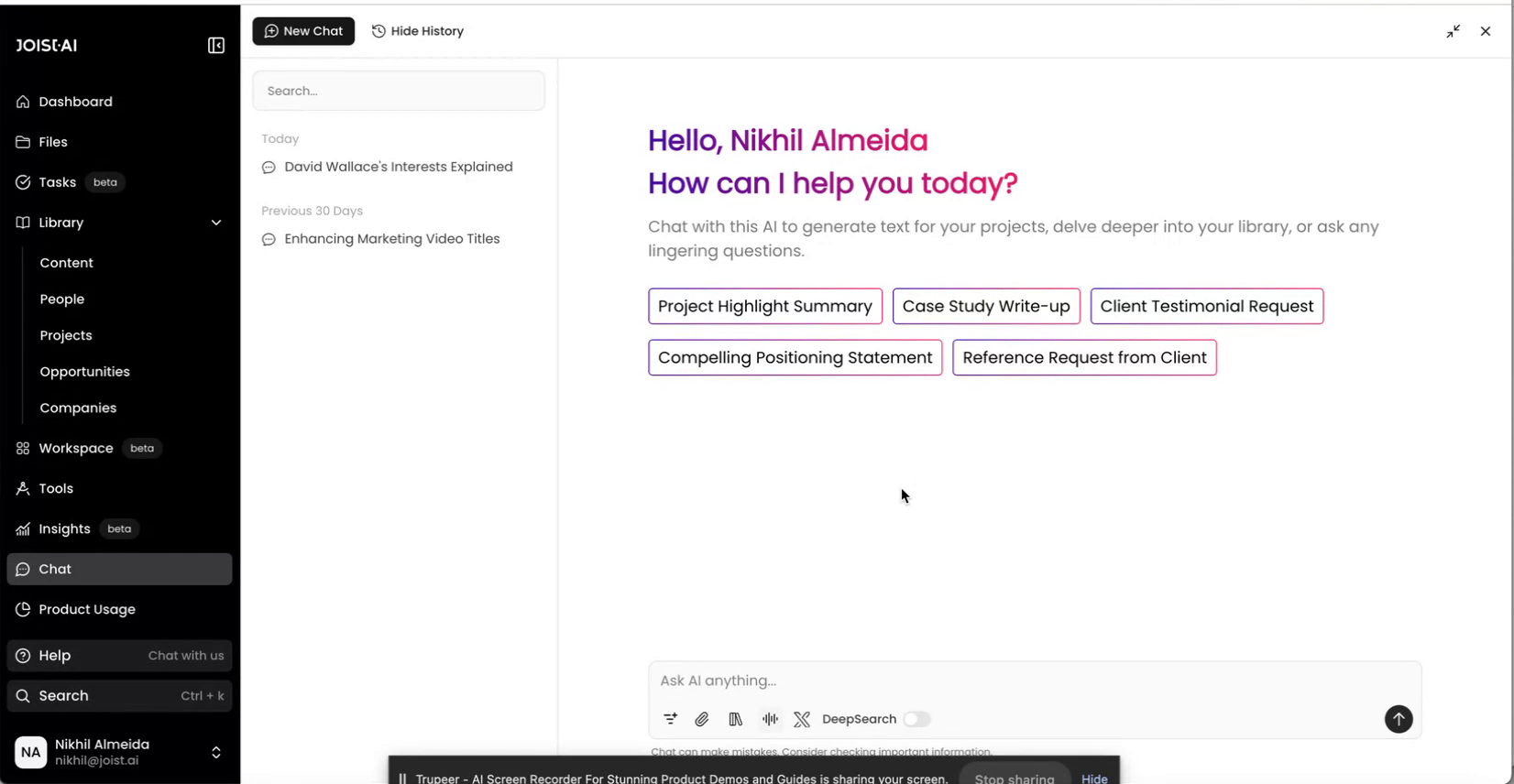
Task: Click the JOIST AI logo
Action: (46, 46)
